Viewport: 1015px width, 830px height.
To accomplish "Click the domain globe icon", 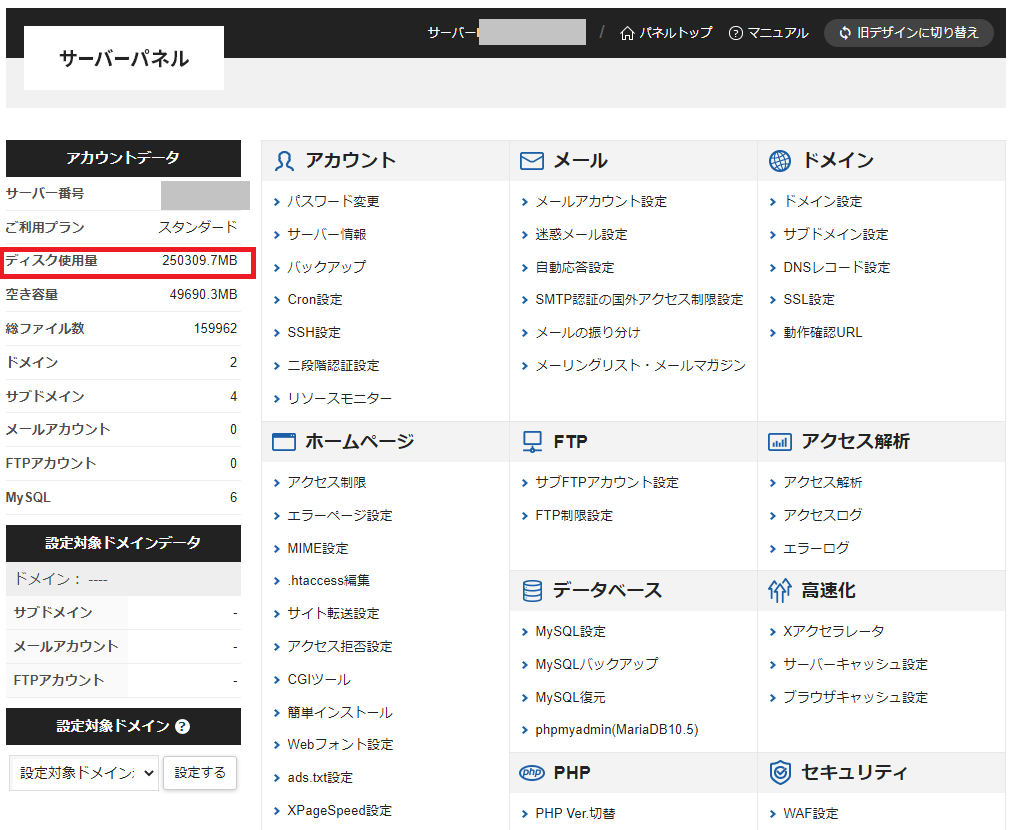I will coord(779,161).
